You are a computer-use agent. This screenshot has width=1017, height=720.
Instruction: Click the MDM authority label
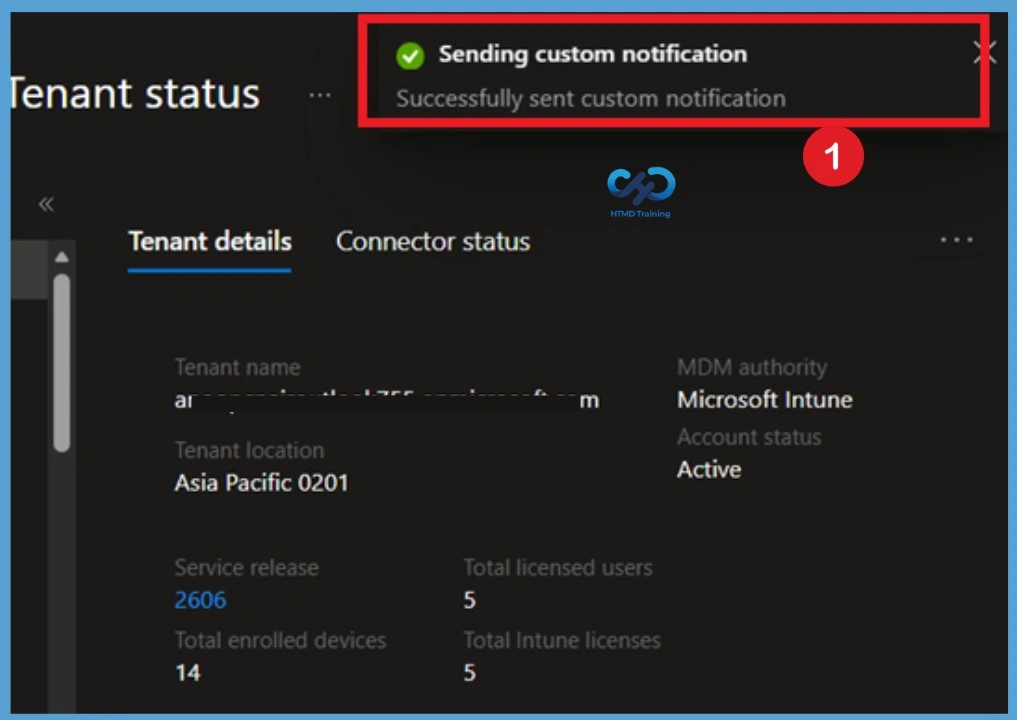point(752,367)
